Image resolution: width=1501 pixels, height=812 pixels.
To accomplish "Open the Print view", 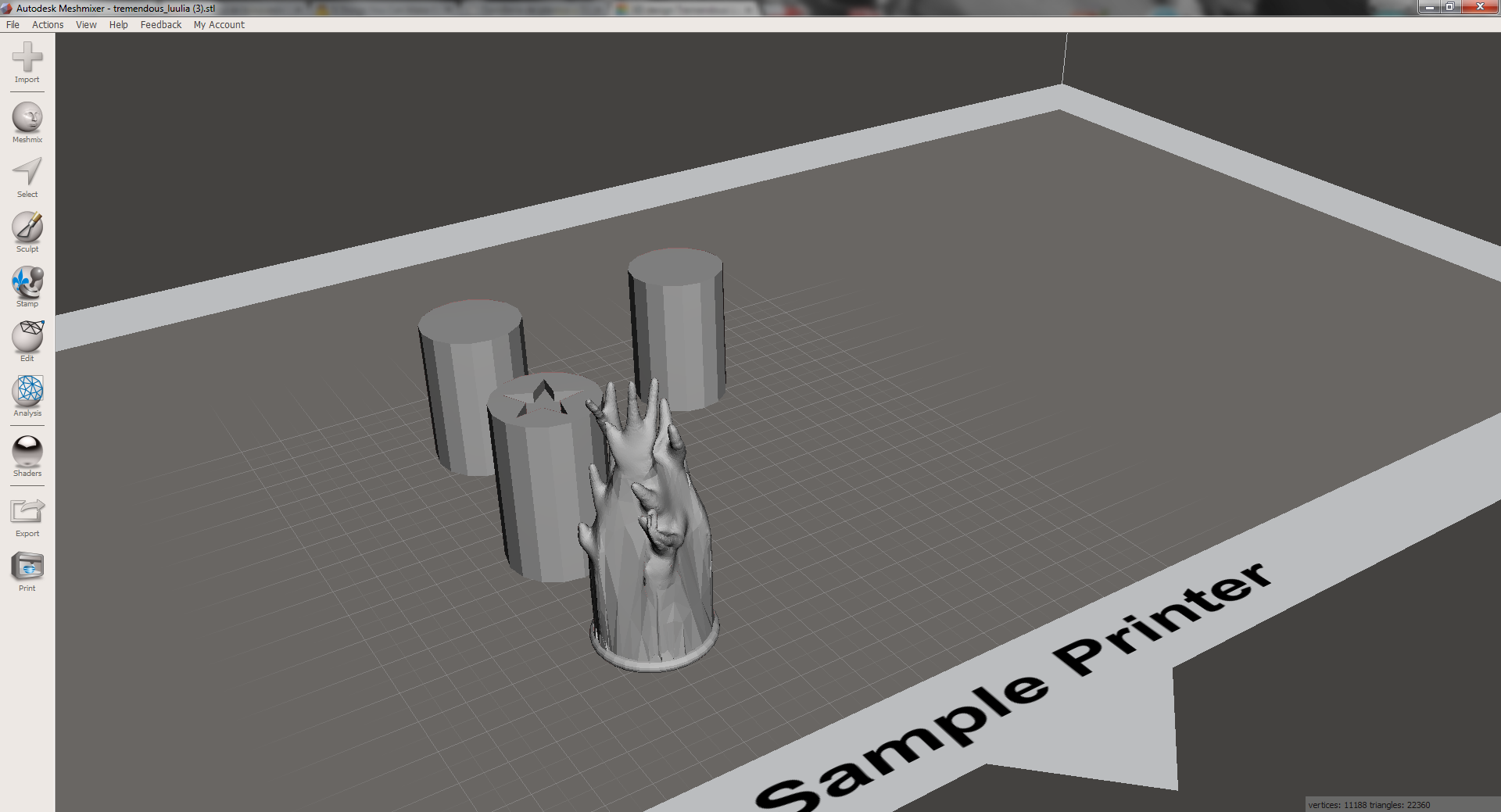I will pyautogui.click(x=27, y=571).
